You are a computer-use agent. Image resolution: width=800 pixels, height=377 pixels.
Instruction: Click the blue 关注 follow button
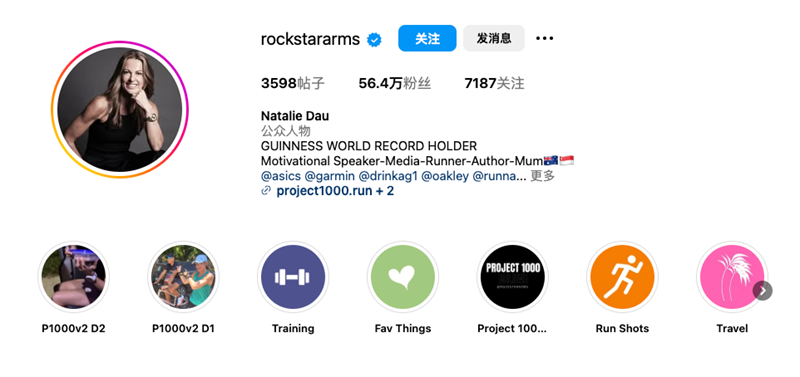(427, 38)
